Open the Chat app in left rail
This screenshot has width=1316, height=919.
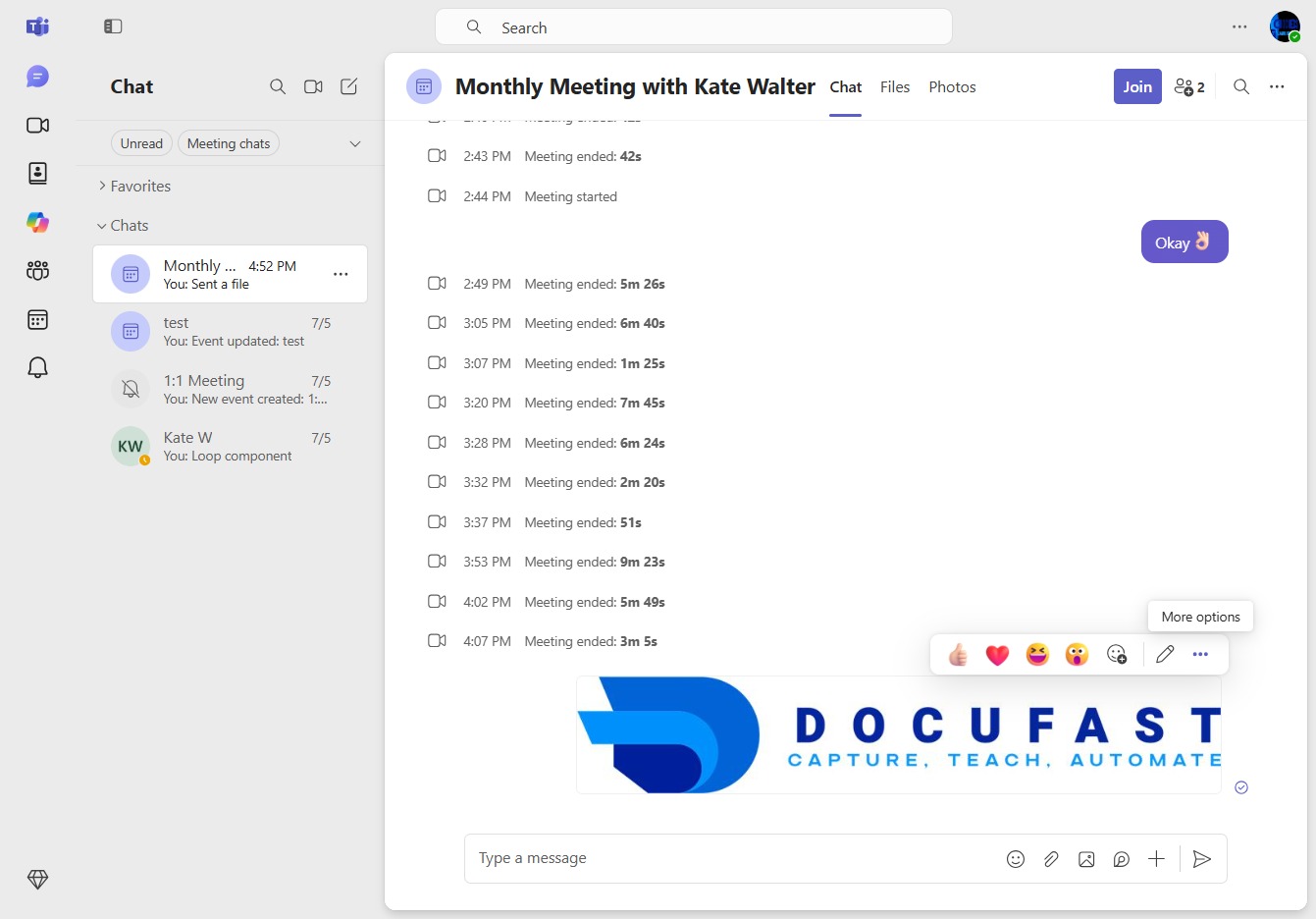point(37,77)
